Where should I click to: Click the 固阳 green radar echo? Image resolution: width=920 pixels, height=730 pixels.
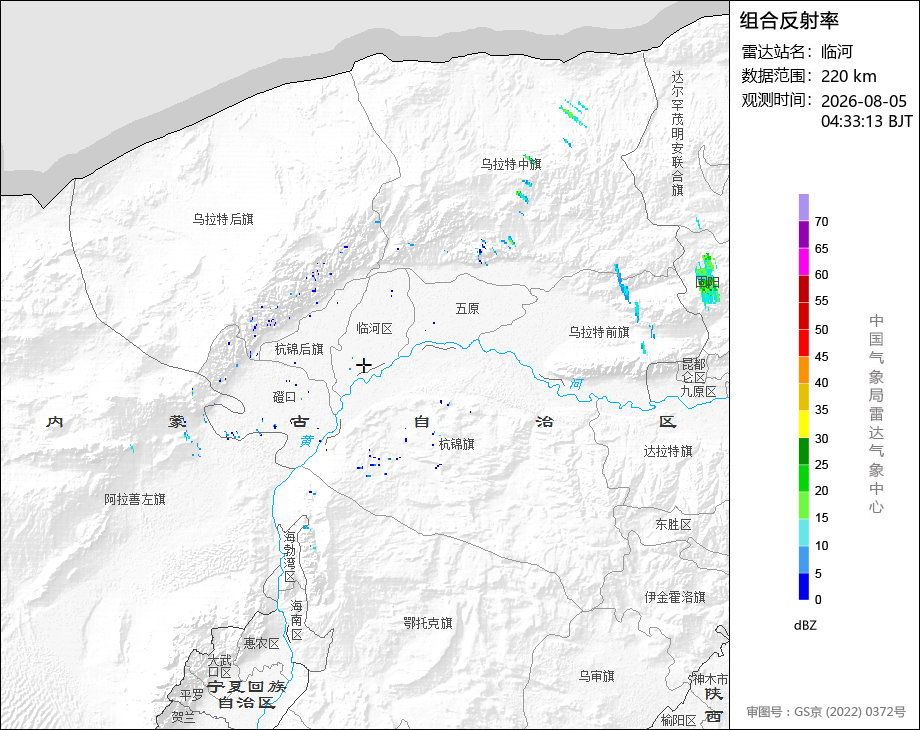(x=707, y=280)
